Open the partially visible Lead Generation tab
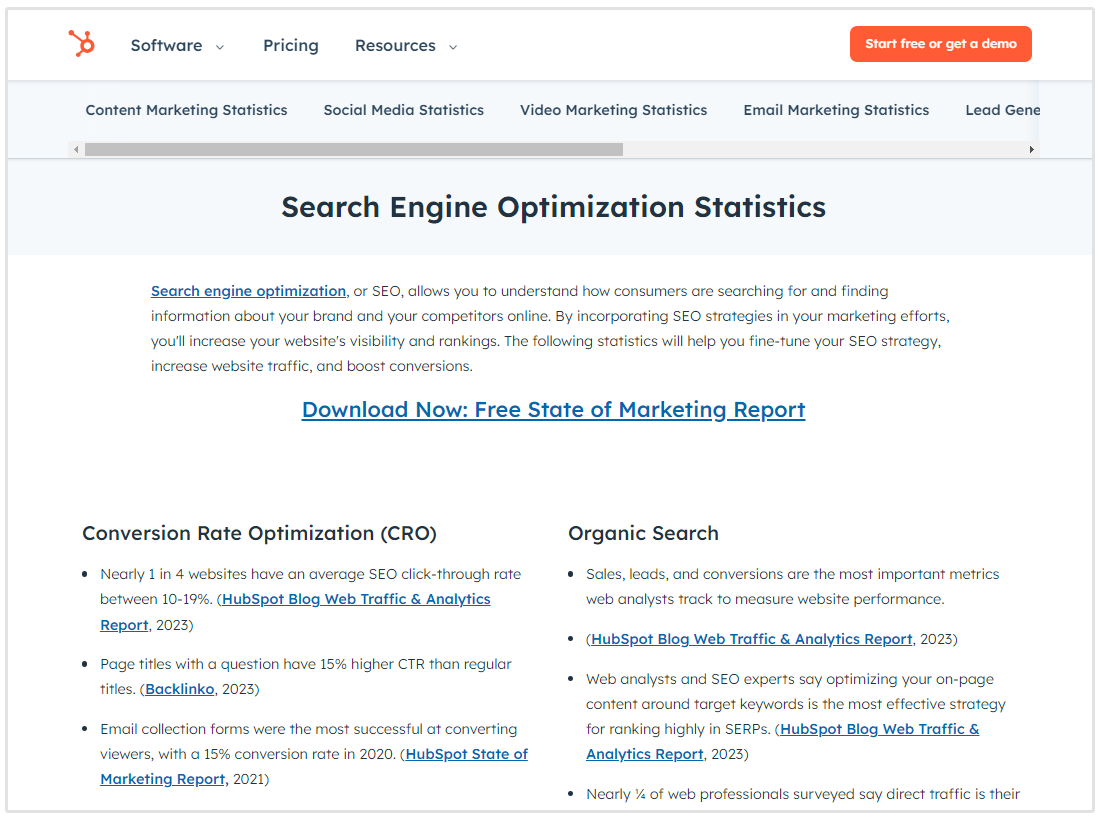Screen dimensions: 1100x820 tap(1002, 110)
